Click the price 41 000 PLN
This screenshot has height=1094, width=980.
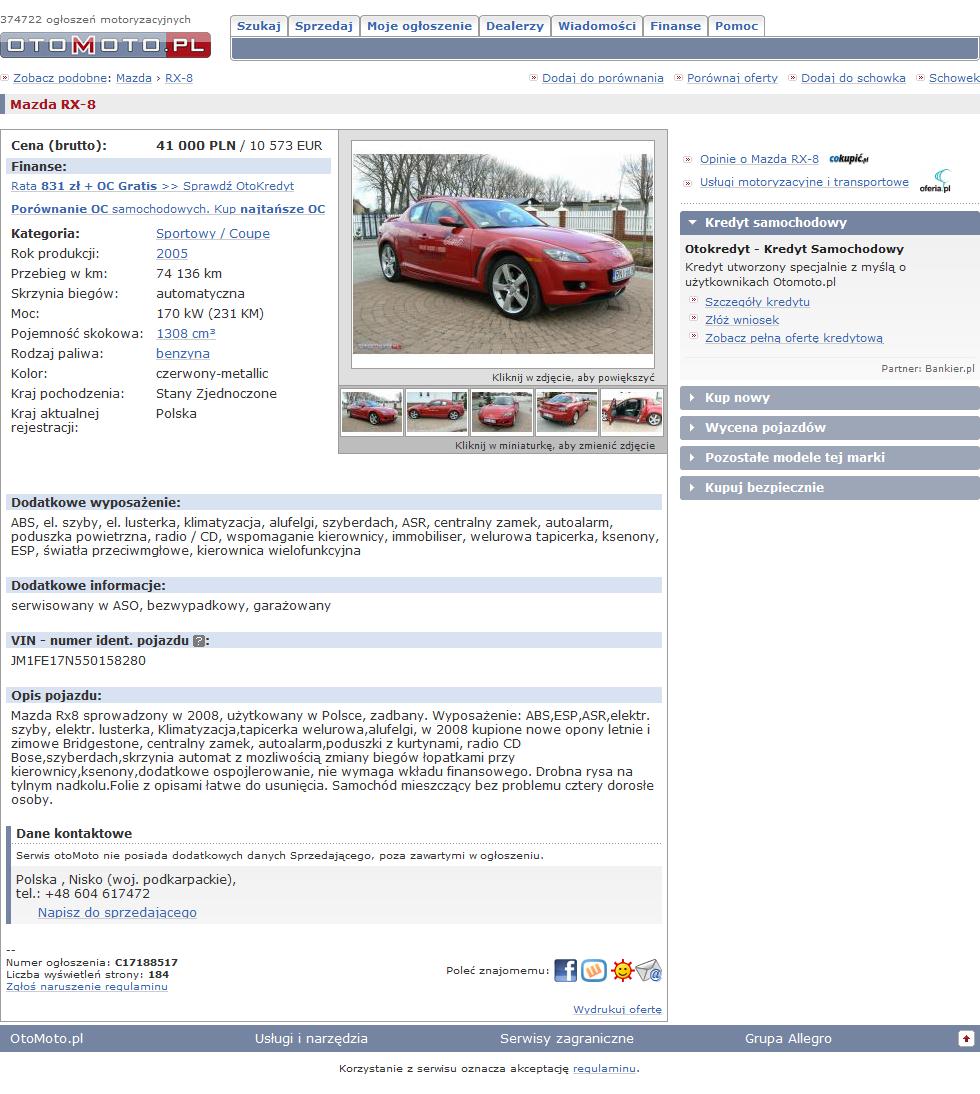[196, 146]
